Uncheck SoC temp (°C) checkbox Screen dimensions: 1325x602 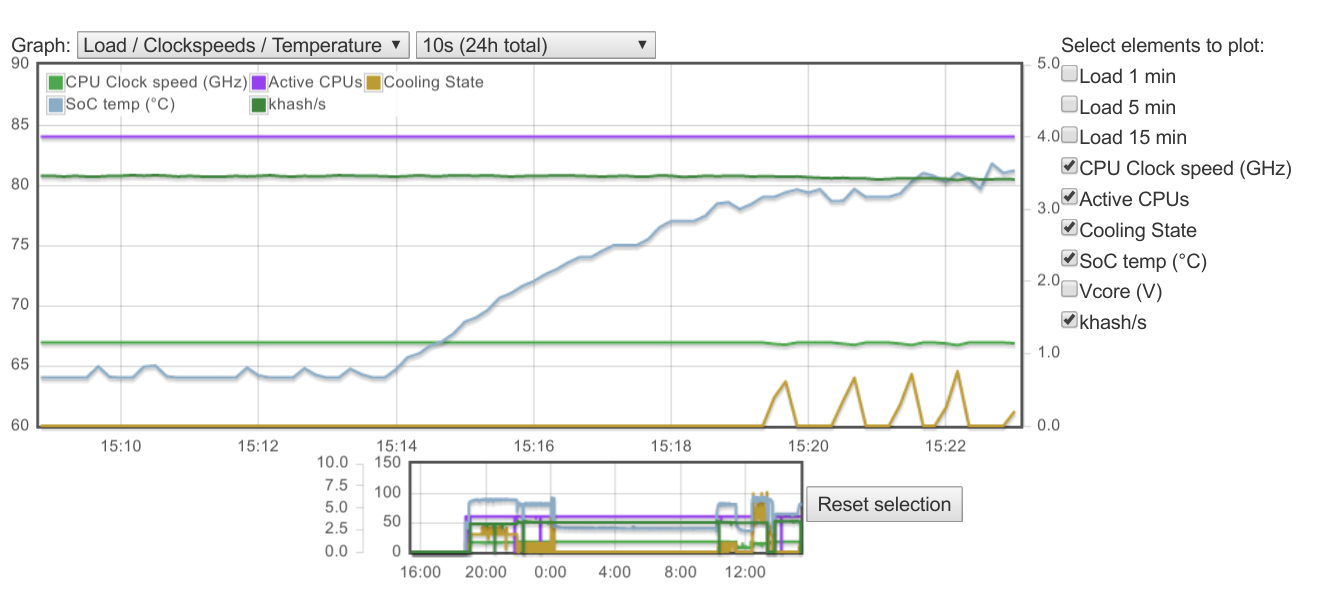pyautogui.click(x=1069, y=259)
